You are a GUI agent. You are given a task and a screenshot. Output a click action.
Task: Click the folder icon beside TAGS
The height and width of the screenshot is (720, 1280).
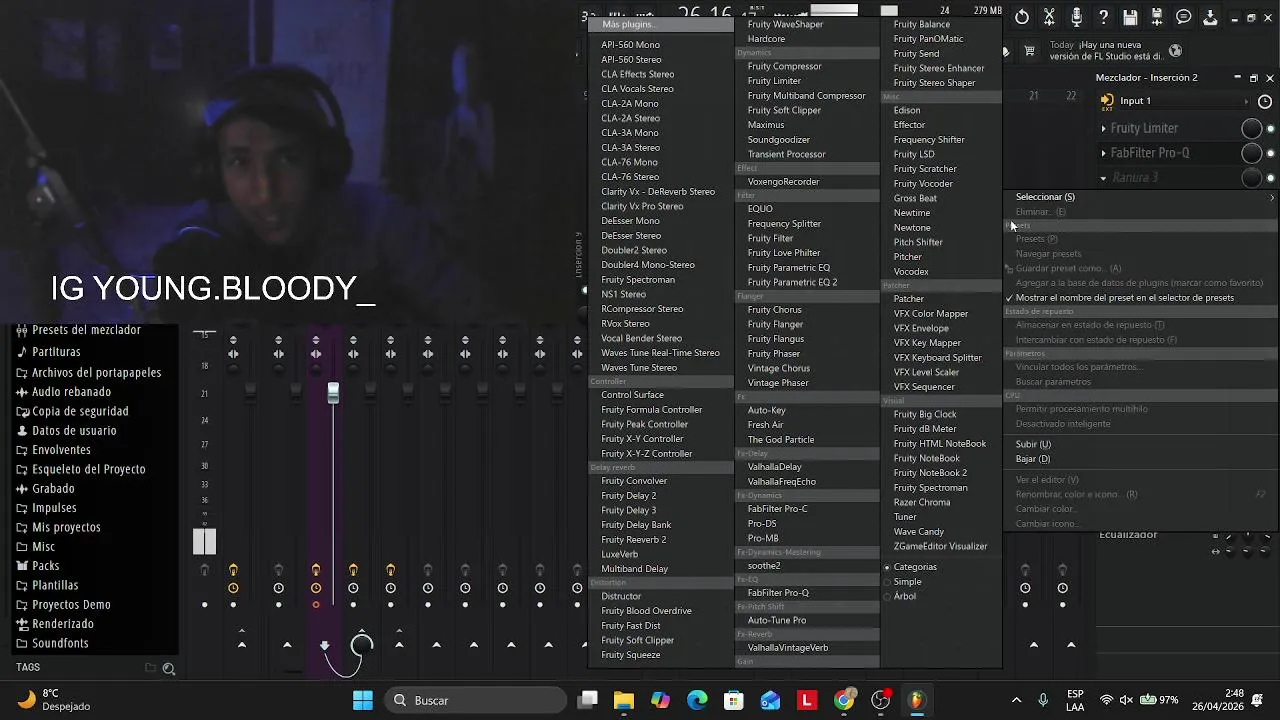coord(151,668)
